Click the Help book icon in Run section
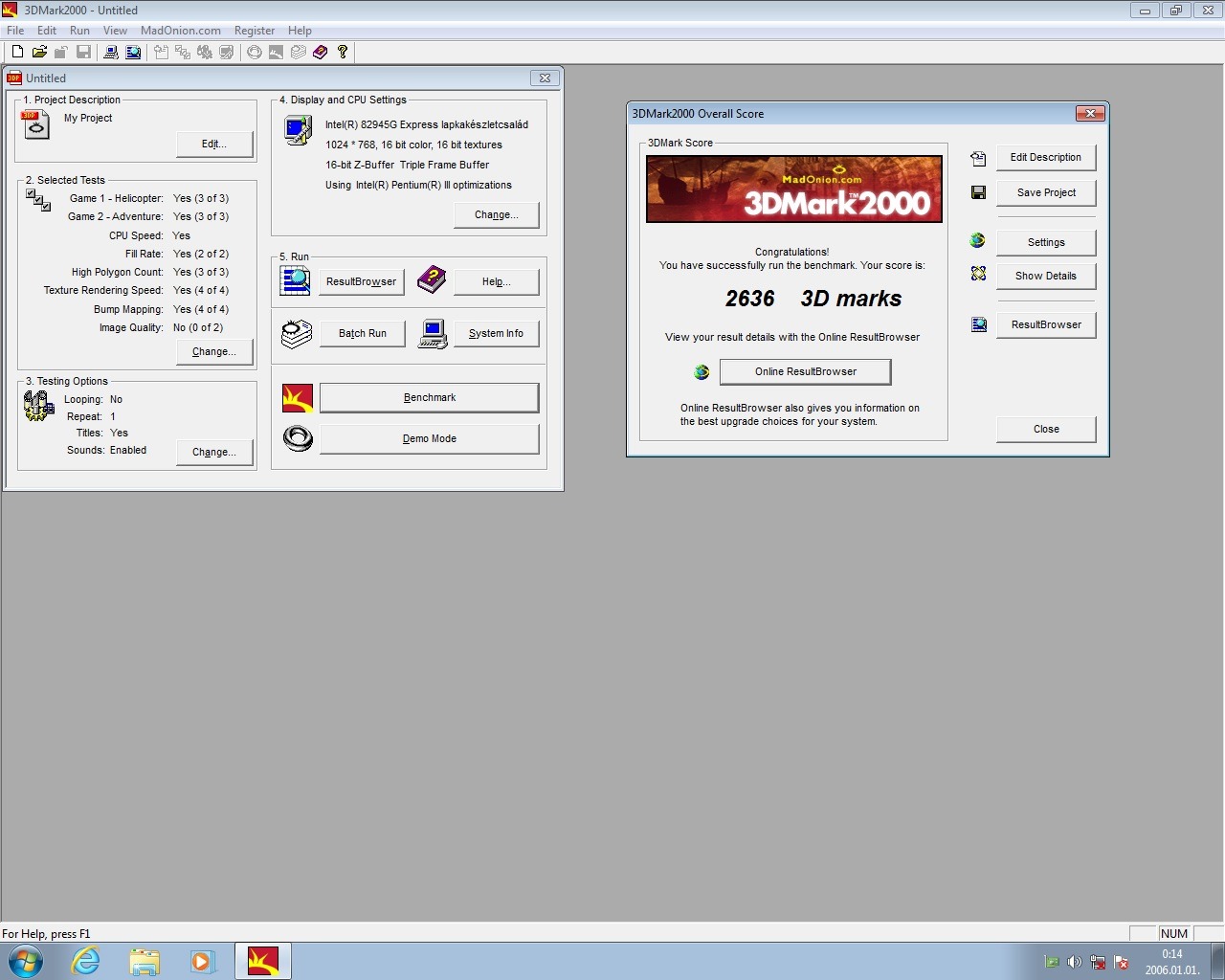This screenshot has width=1225, height=980. pyautogui.click(x=432, y=280)
